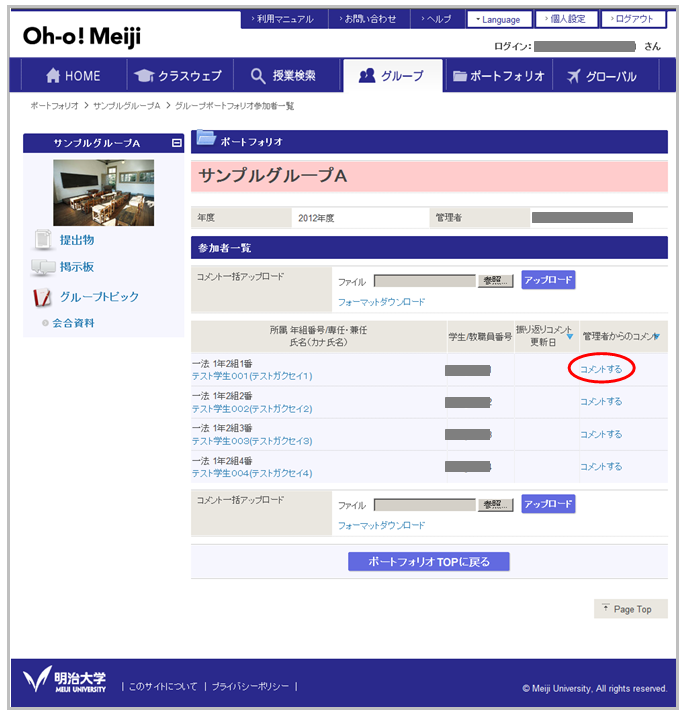Sort by 振り返りコメント更新日 arrow
Screen dimensions: 688x716
570,337
